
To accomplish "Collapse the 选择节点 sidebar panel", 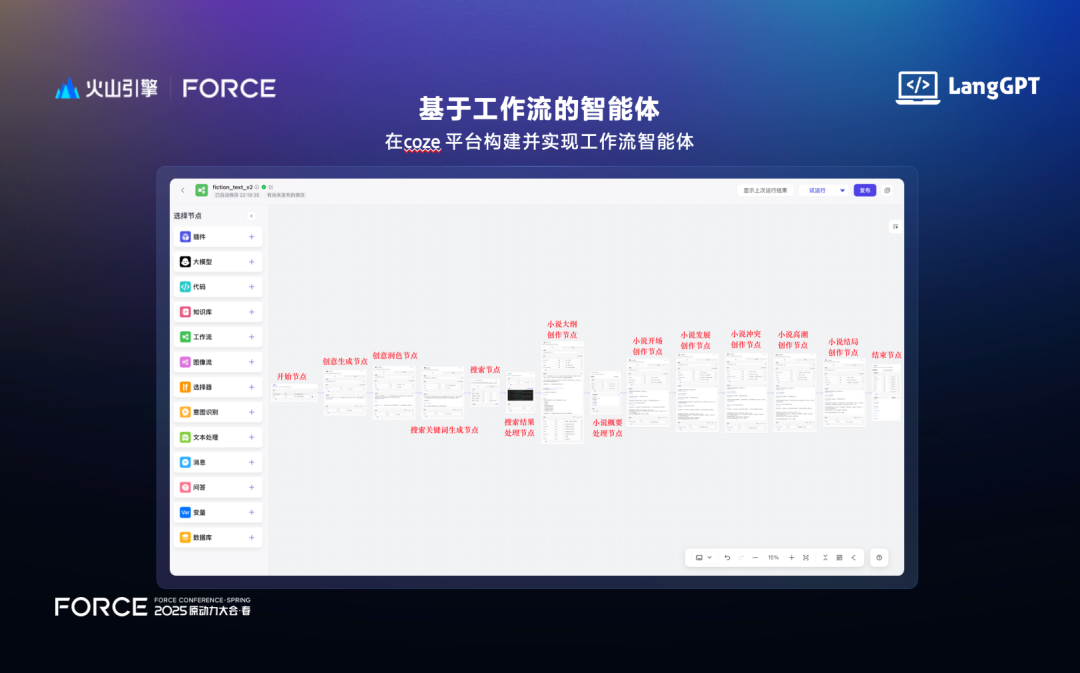I will 251,216.
